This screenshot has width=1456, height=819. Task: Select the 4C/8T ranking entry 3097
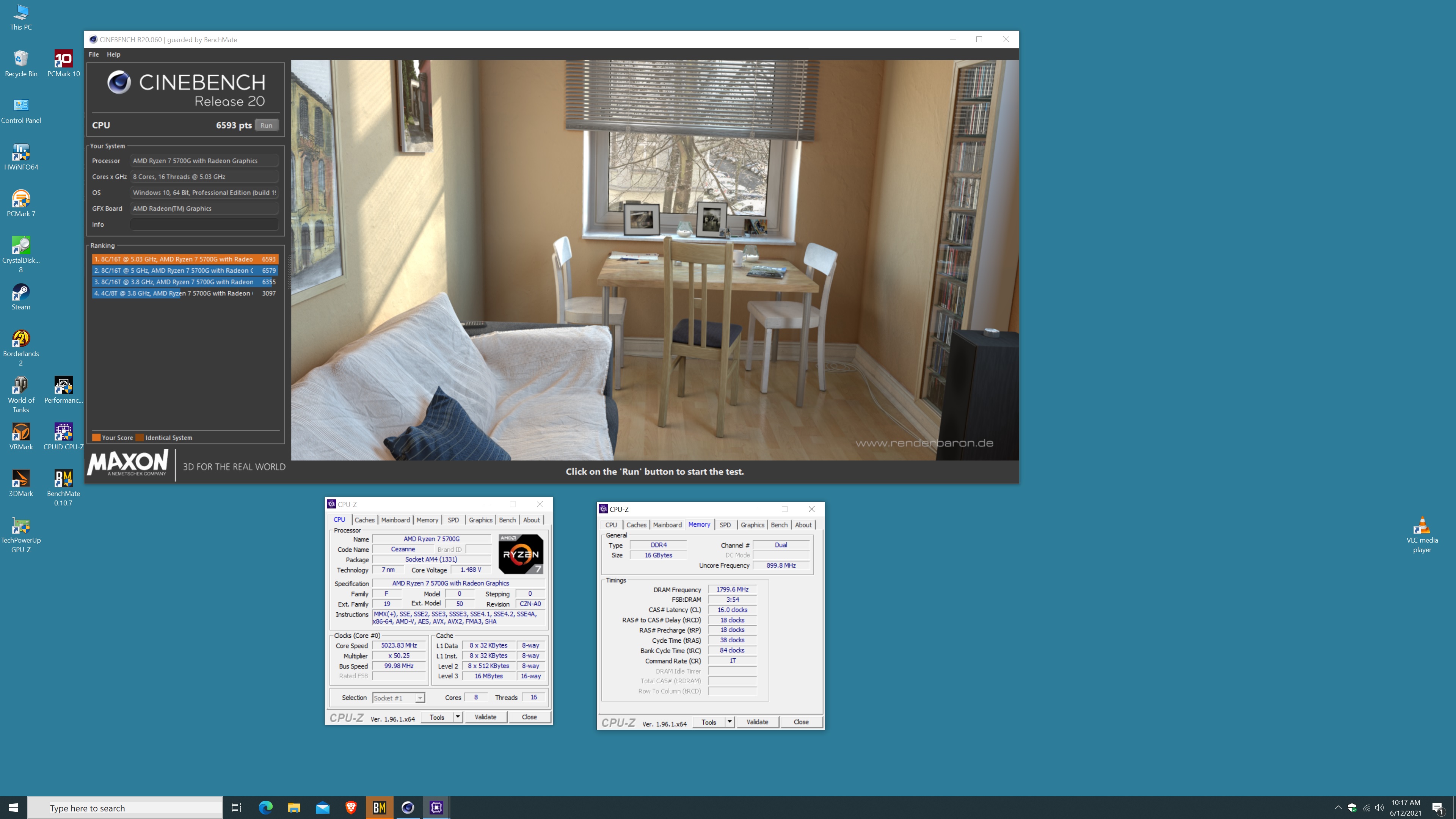point(185,293)
